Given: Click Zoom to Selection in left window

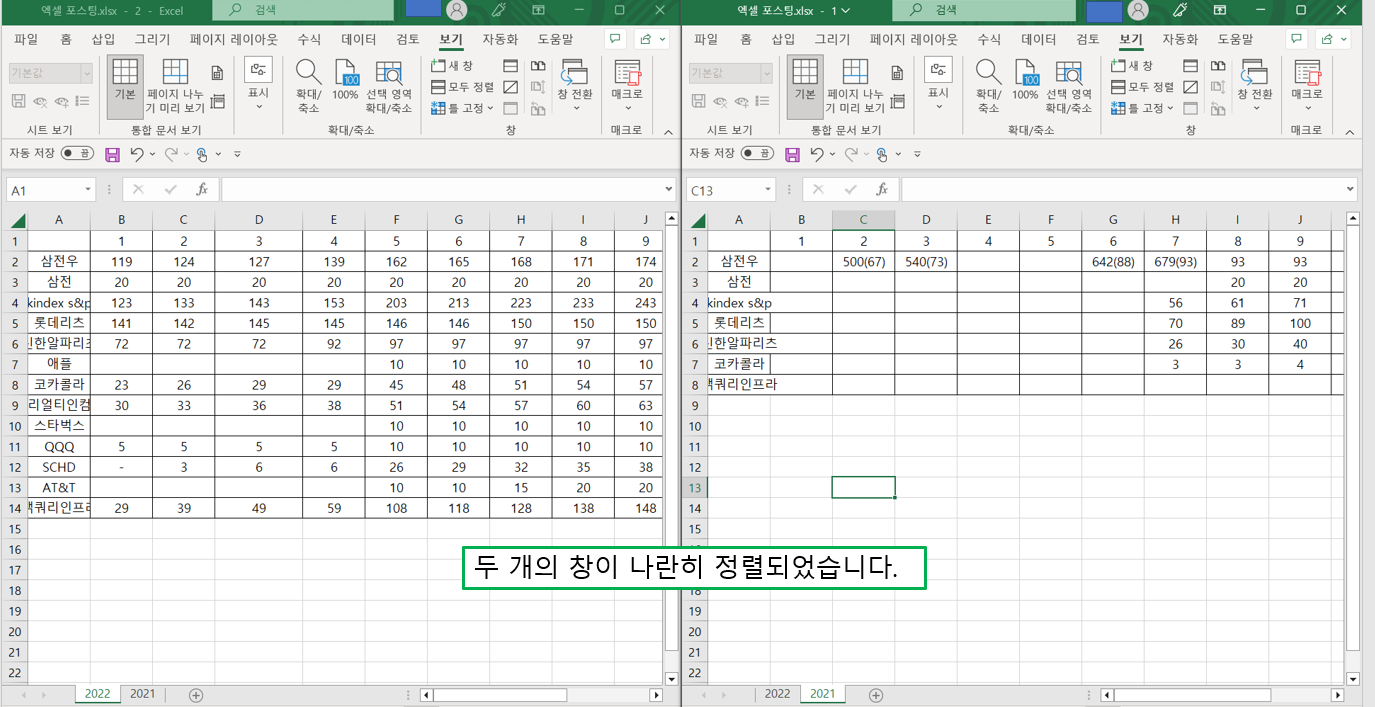Looking at the screenshot, I should [388, 86].
